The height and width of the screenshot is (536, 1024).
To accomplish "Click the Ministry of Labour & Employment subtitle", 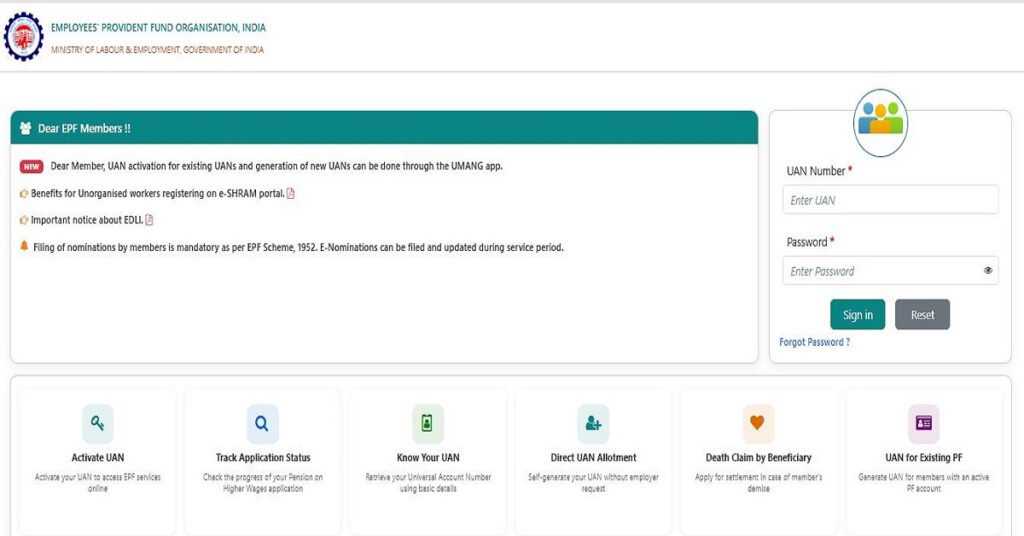I will [157, 50].
